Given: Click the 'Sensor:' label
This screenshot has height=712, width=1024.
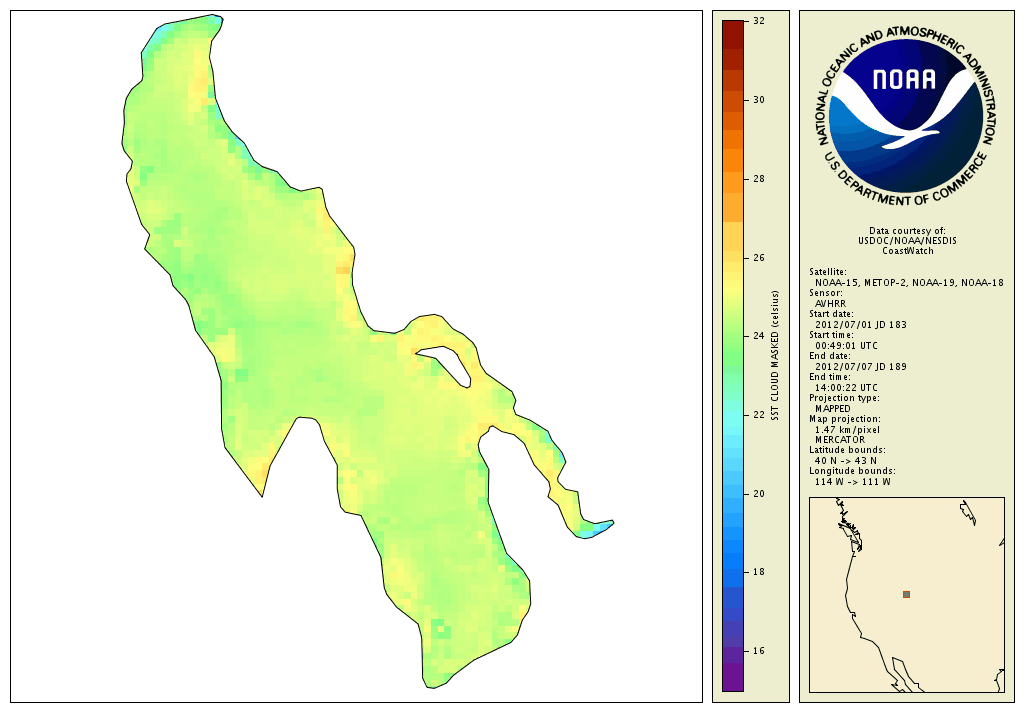Looking at the screenshot, I should tap(825, 293).
